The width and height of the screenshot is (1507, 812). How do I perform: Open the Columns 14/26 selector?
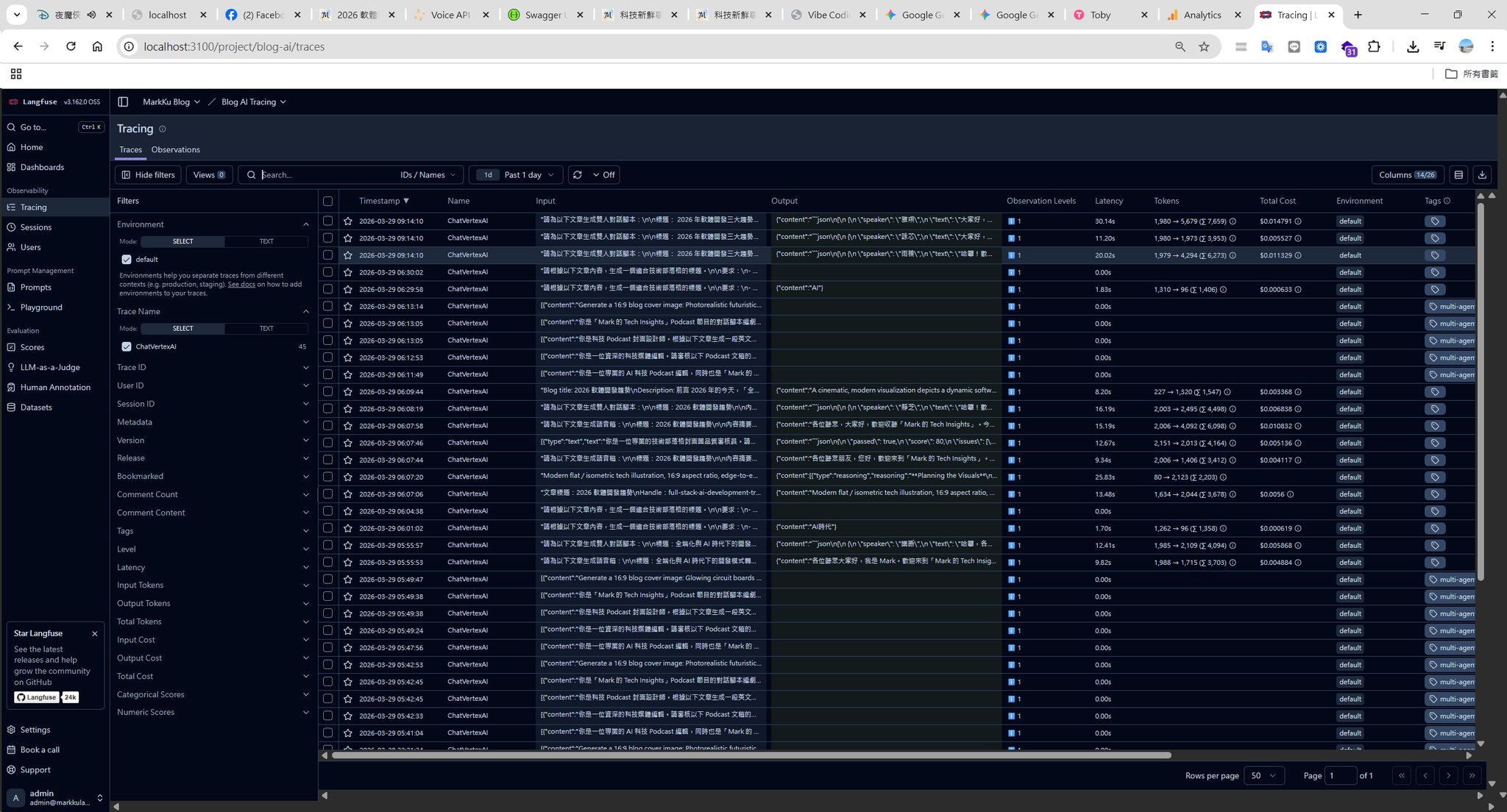pyautogui.click(x=1408, y=175)
